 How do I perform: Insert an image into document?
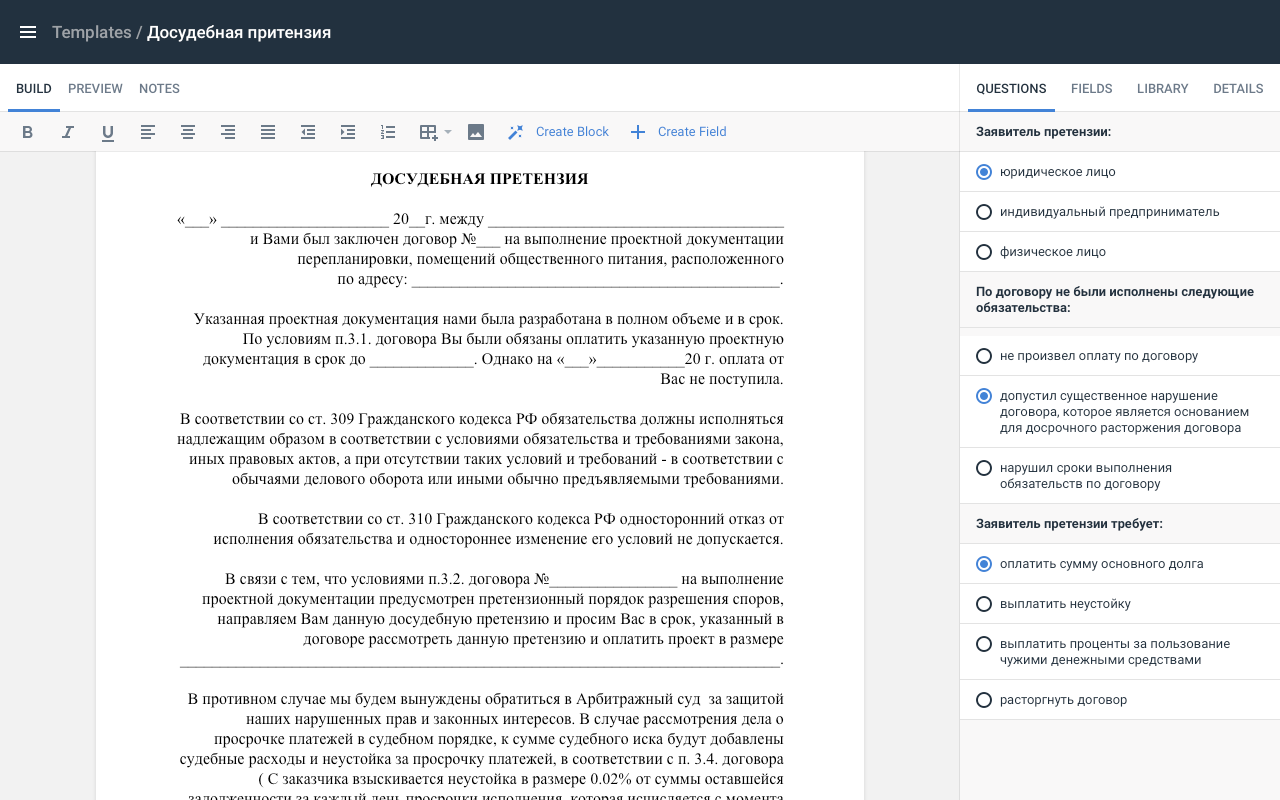click(x=476, y=132)
